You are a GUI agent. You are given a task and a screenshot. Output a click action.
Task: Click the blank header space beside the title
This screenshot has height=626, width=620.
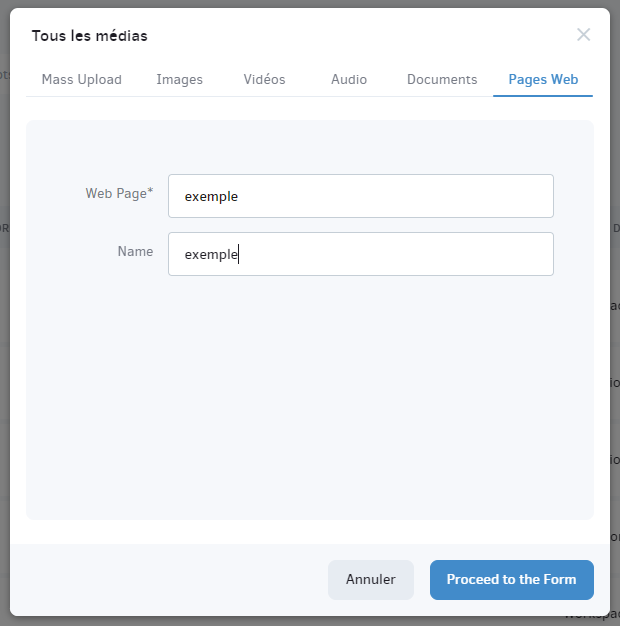pos(359,35)
